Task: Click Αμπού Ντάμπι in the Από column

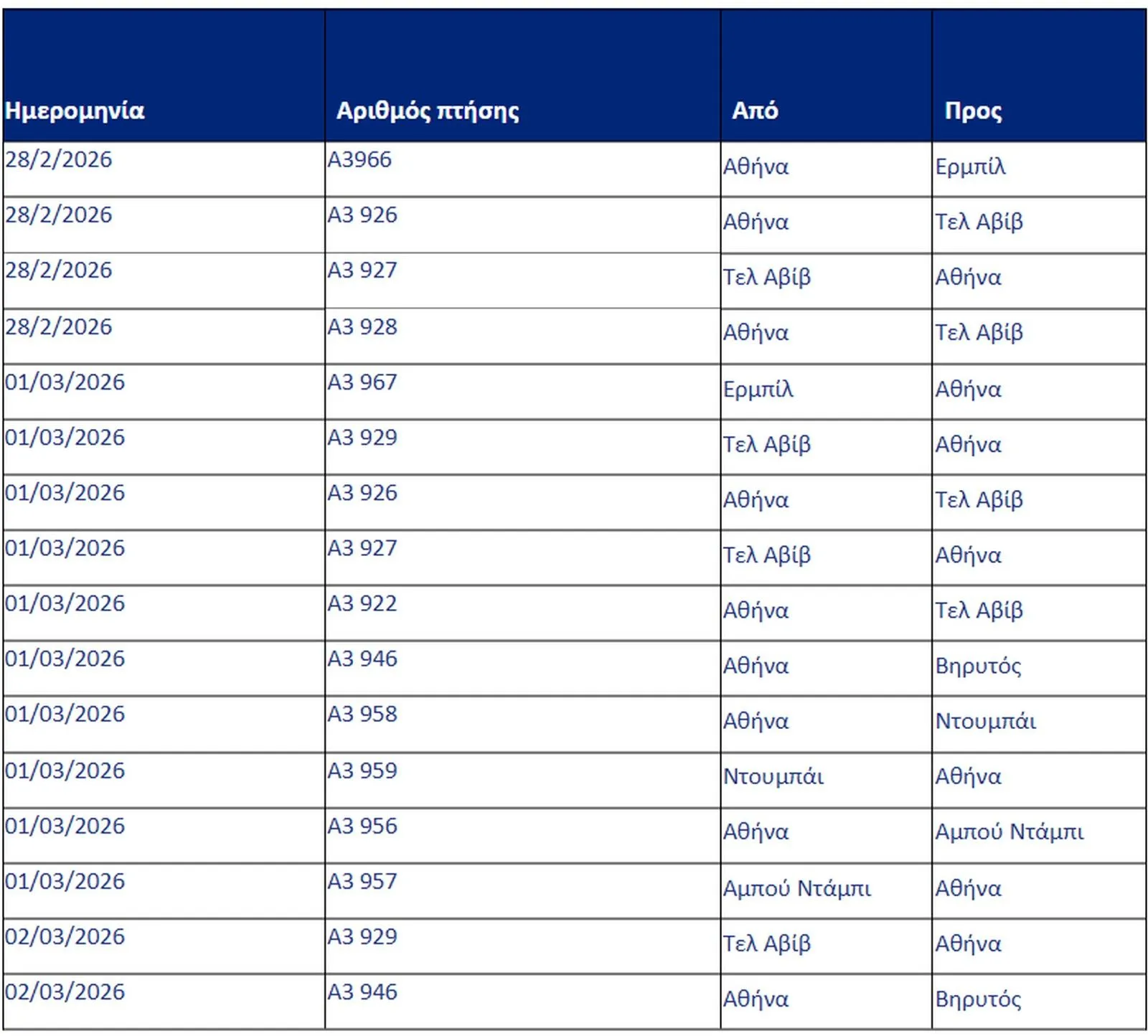Action: [x=796, y=888]
